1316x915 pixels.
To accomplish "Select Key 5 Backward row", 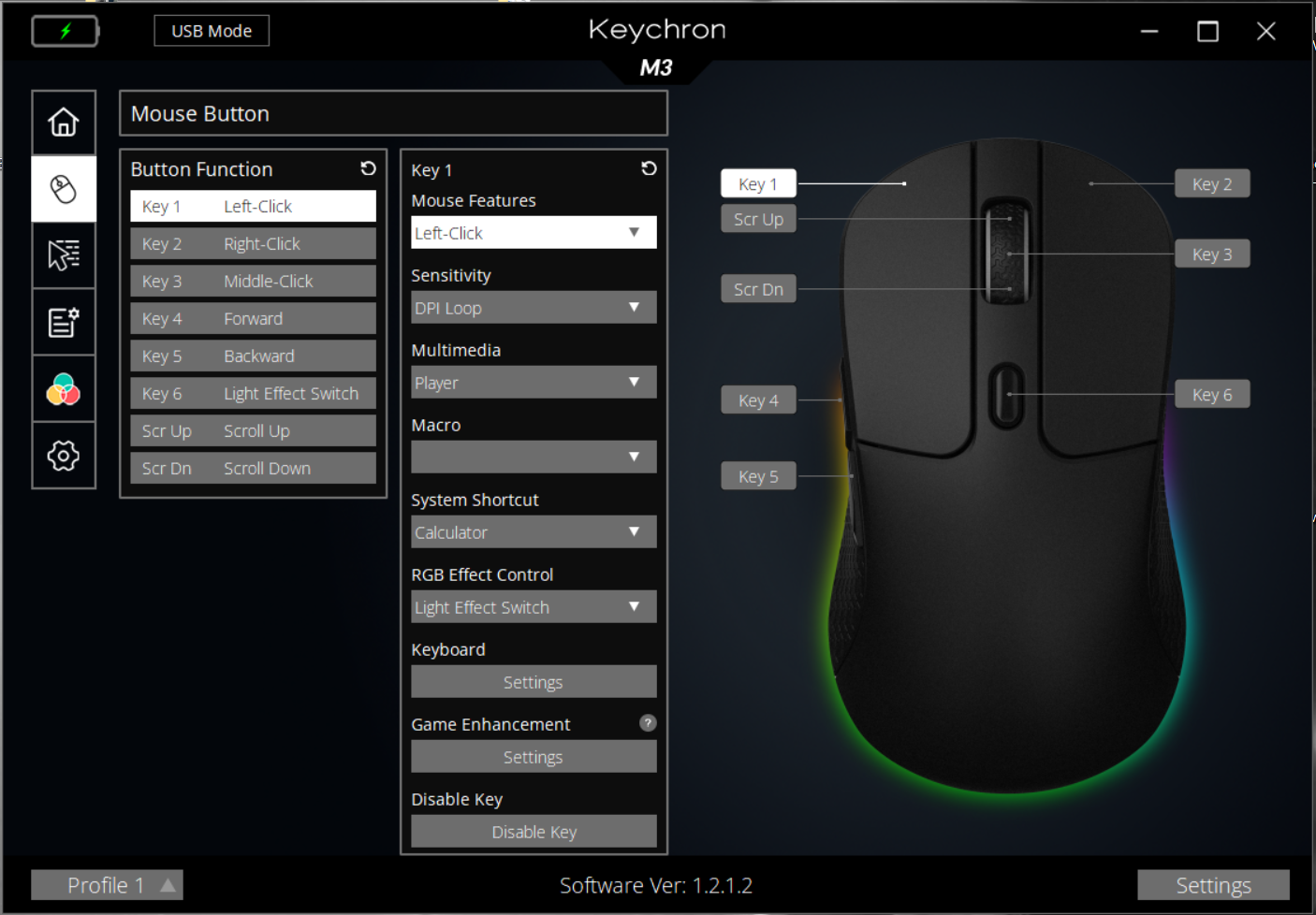I will point(253,356).
